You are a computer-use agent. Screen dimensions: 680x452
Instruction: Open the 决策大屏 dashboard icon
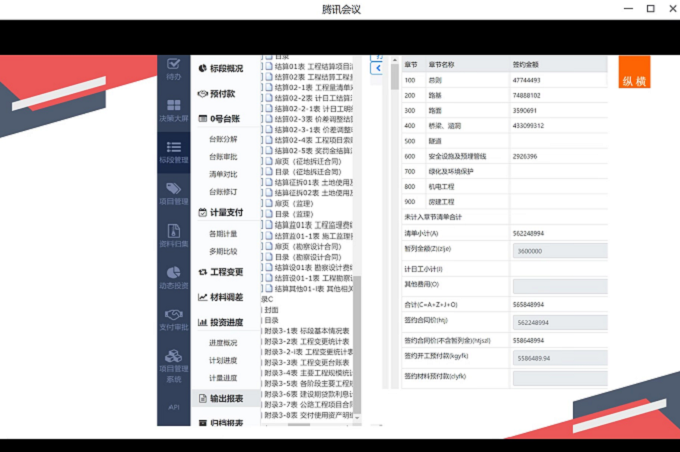coord(173,110)
